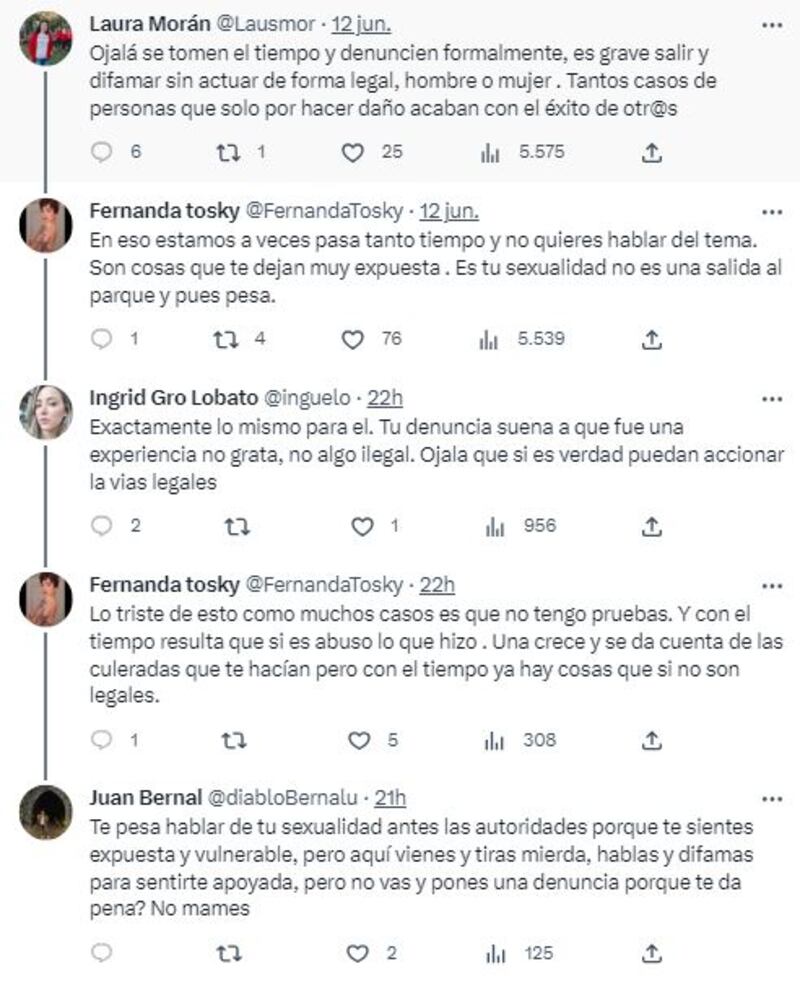Retweet Fernanda tosky's 12 jun. tweet
The height and width of the screenshot is (982, 800).
(x=226, y=339)
